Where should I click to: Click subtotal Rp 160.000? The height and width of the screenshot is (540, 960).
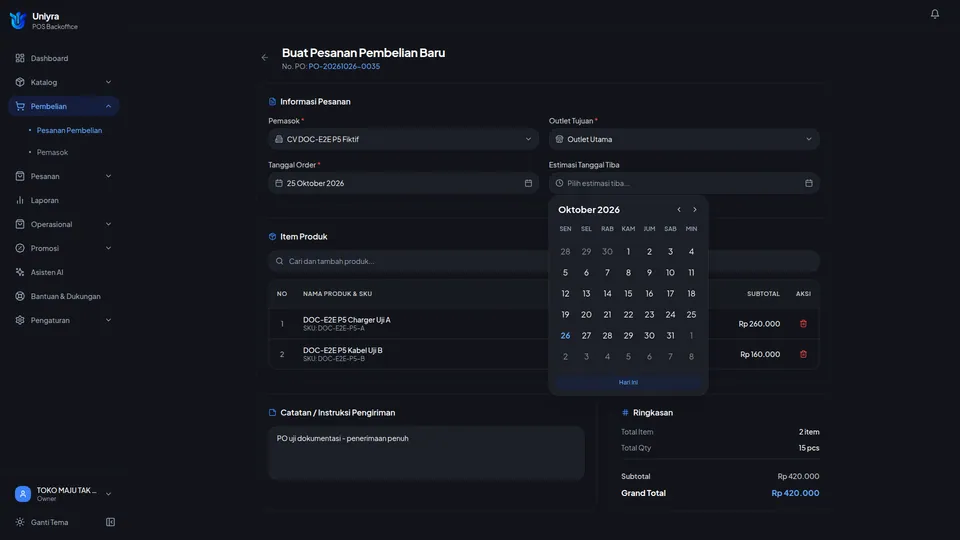pyautogui.click(x=760, y=354)
